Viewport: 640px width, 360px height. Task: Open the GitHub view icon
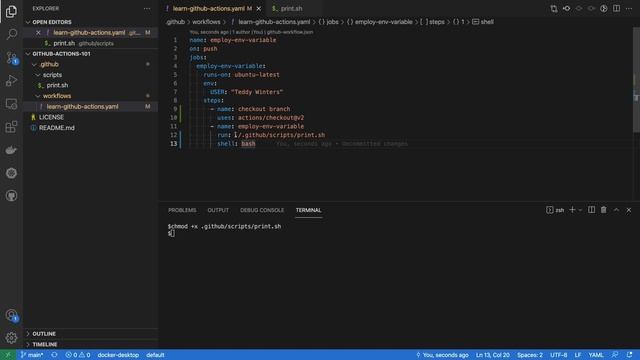pyautogui.click(x=11, y=196)
